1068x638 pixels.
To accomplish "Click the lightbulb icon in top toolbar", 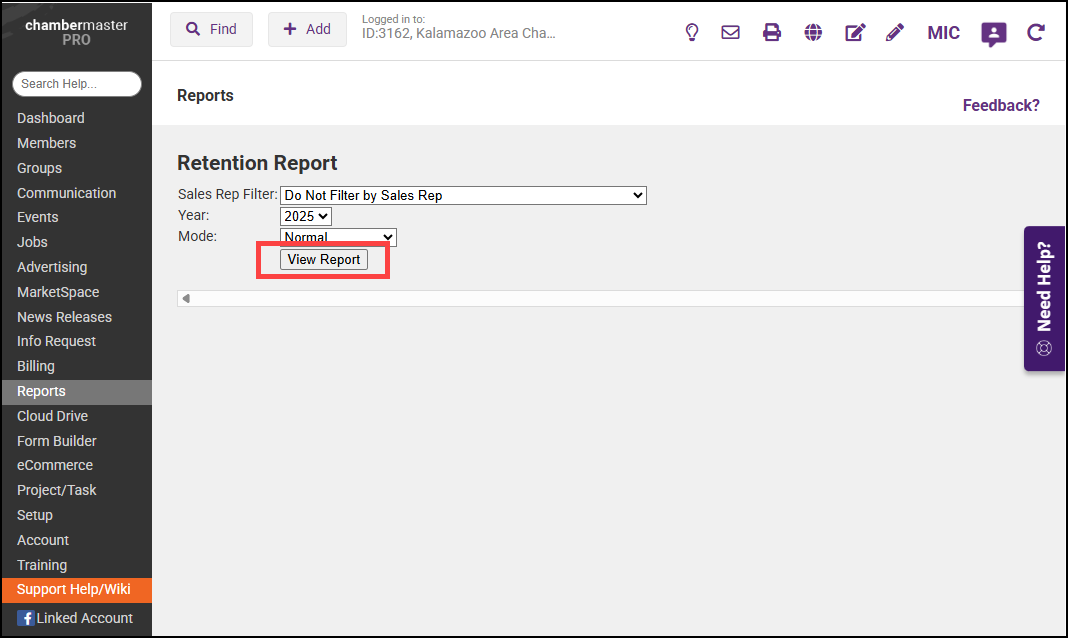I will pyautogui.click(x=691, y=32).
